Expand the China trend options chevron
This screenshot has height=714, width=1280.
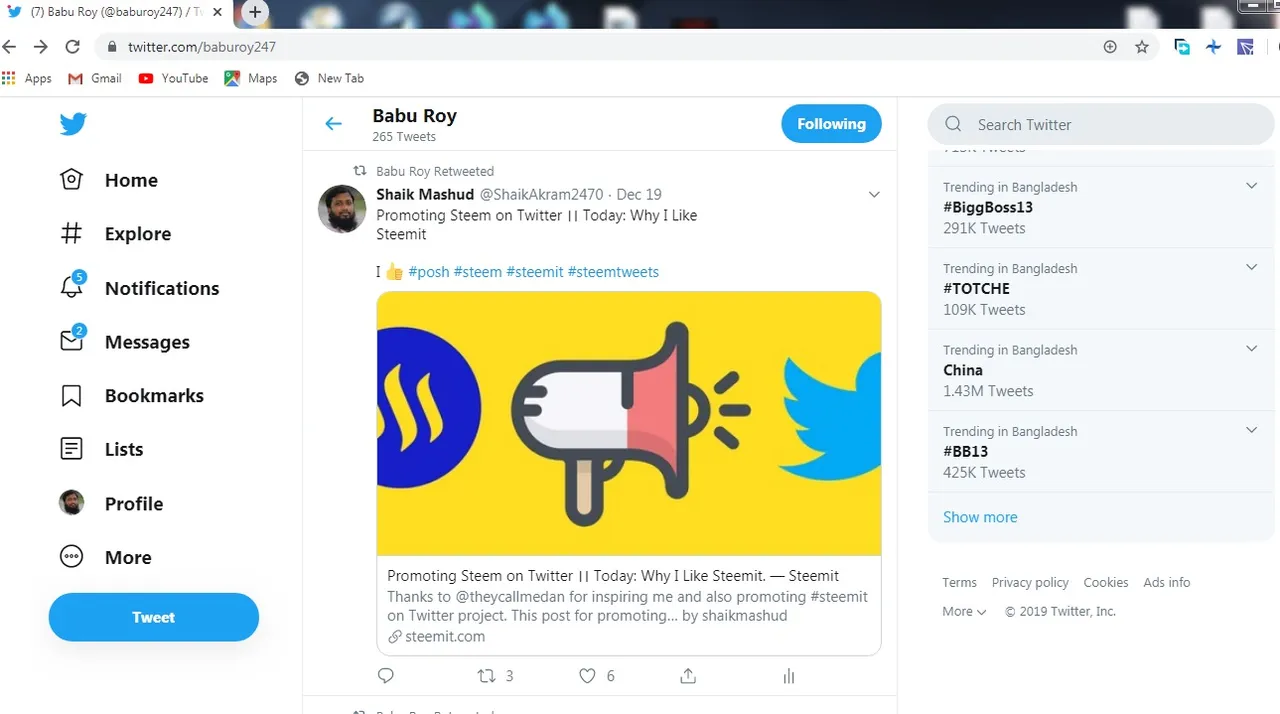coord(1251,348)
